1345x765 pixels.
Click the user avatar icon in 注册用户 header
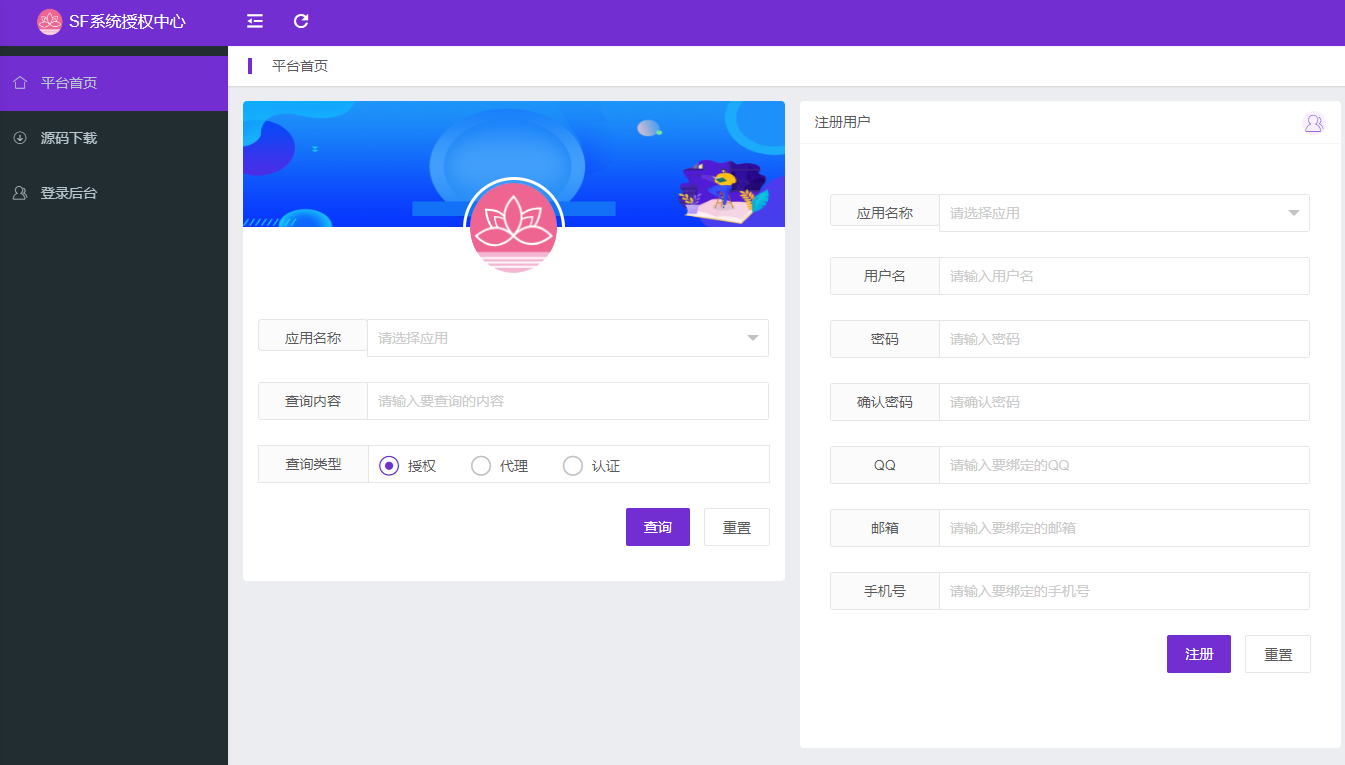point(1314,123)
